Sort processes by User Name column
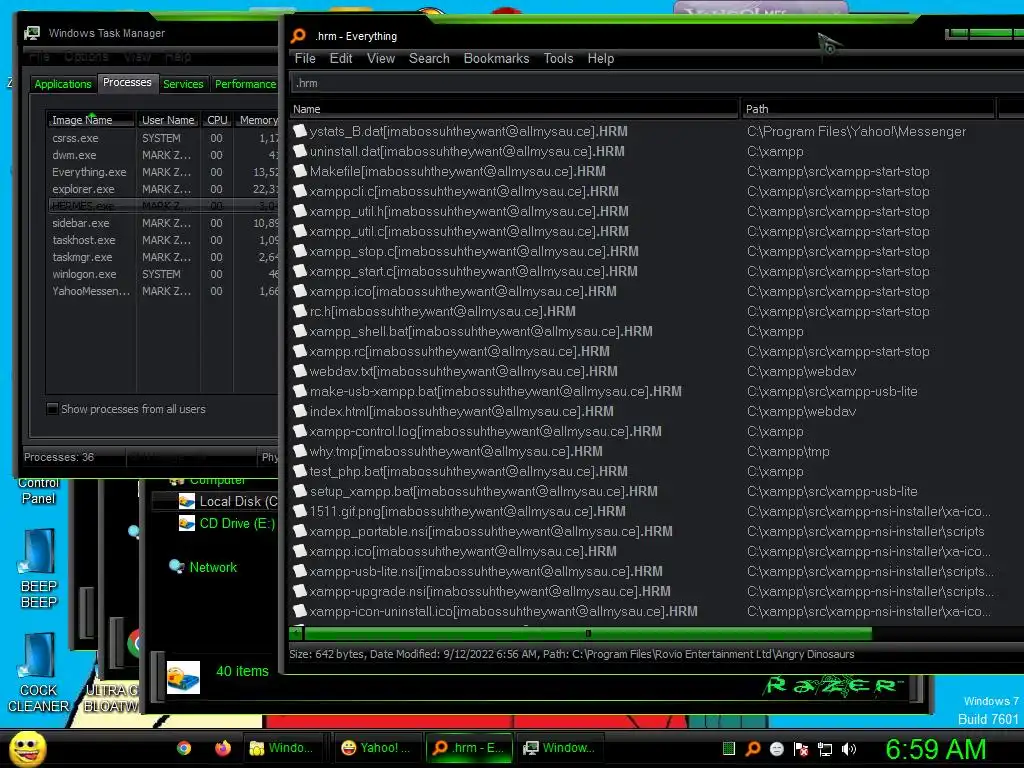Image resolution: width=1024 pixels, height=768 pixels. [168, 120]
